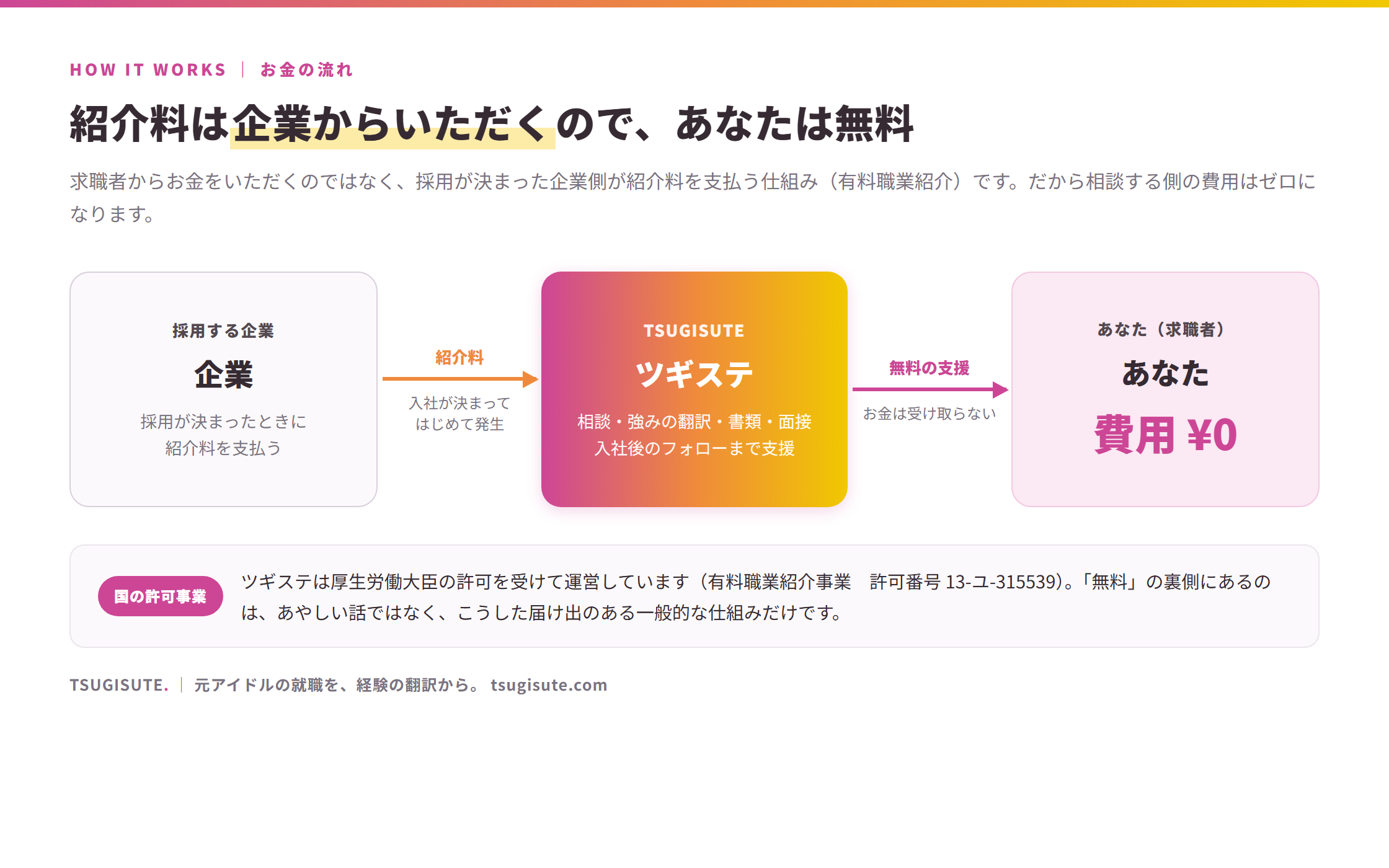The width and height of the screenshot is (1389, 868).
Task: Click '入社が決まってはじめて発生' caption
Action: point(459,414)
